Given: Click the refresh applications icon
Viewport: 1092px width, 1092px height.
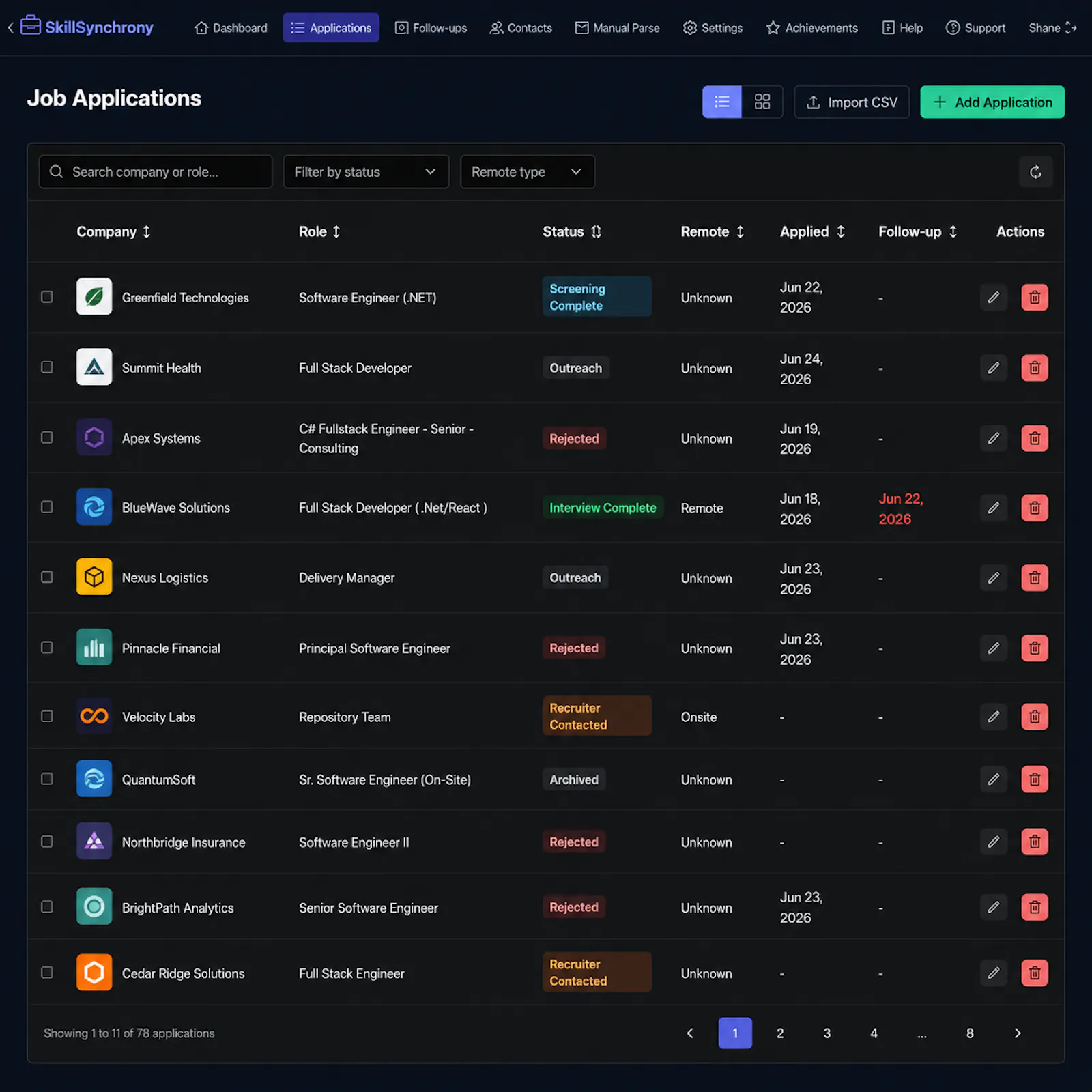Looking at the screenshot, I should tap(1035, 172).
